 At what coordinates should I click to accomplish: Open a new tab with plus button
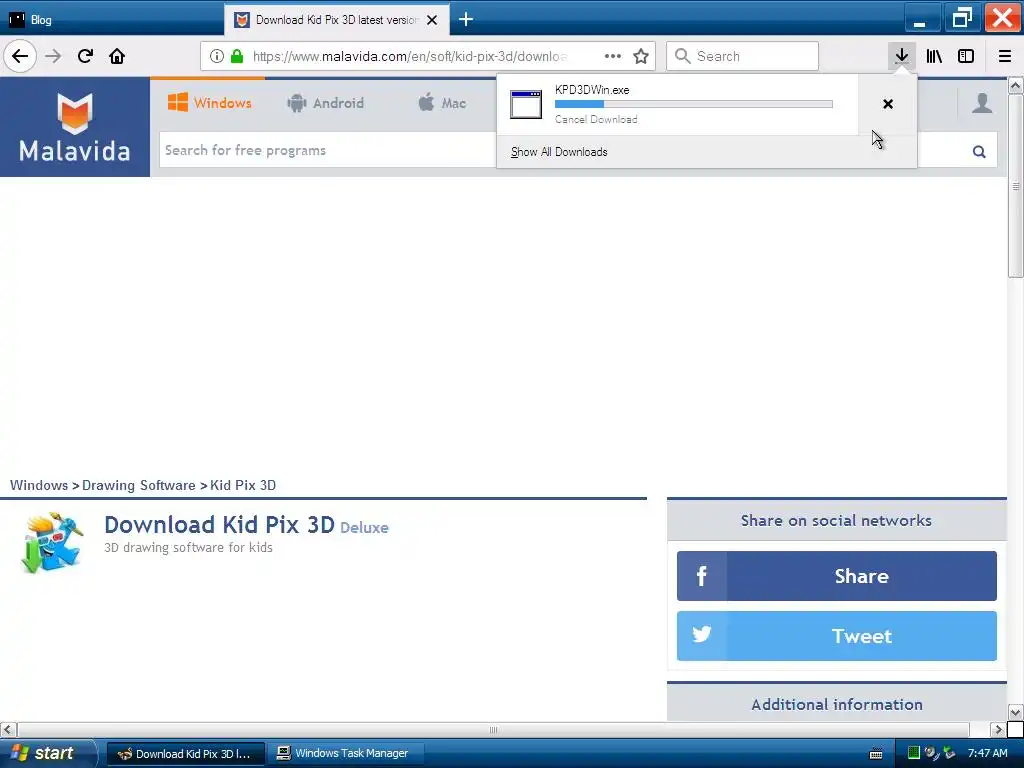click(466, 20)
